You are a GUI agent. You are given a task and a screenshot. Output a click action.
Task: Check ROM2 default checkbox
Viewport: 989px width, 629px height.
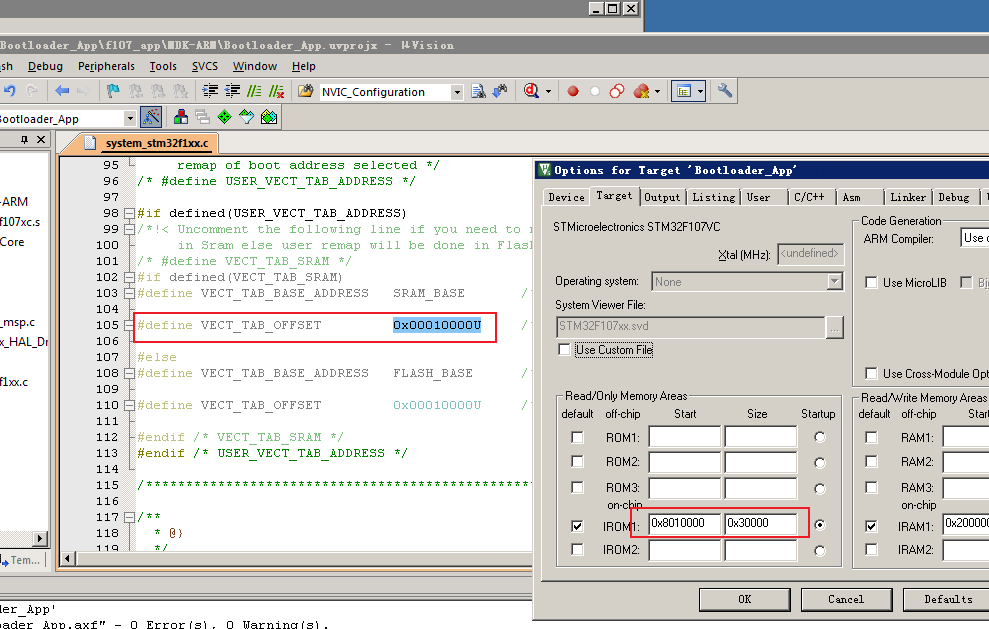coord(577,462)
